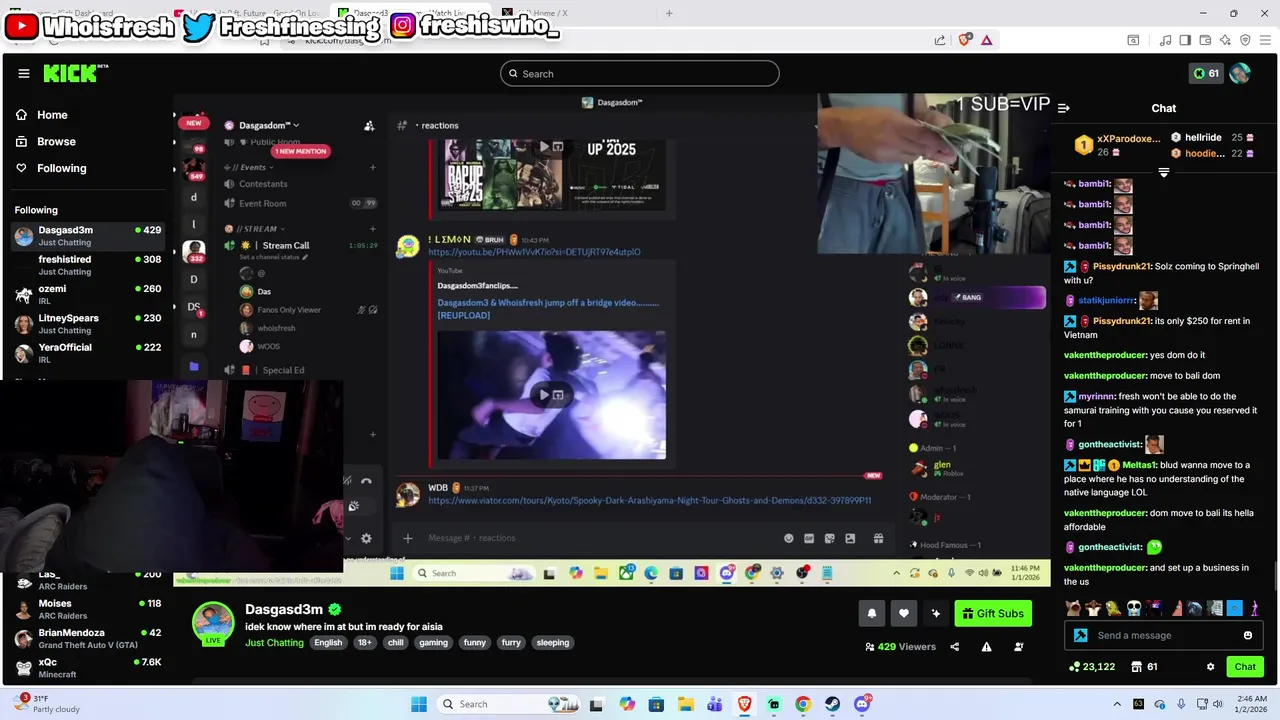The width and height of the screenshot is (1280, 720).
Task: Toggle Brave sidebar panel
Action: (1185, 40)
